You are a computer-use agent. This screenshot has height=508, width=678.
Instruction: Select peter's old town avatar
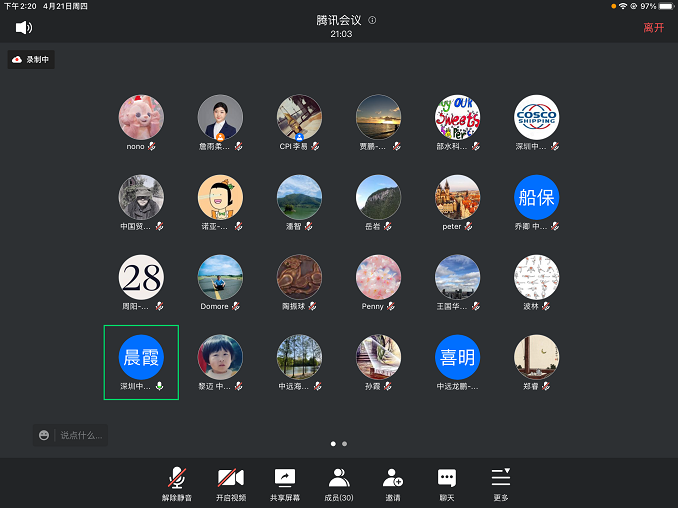(x=457, y=197)
